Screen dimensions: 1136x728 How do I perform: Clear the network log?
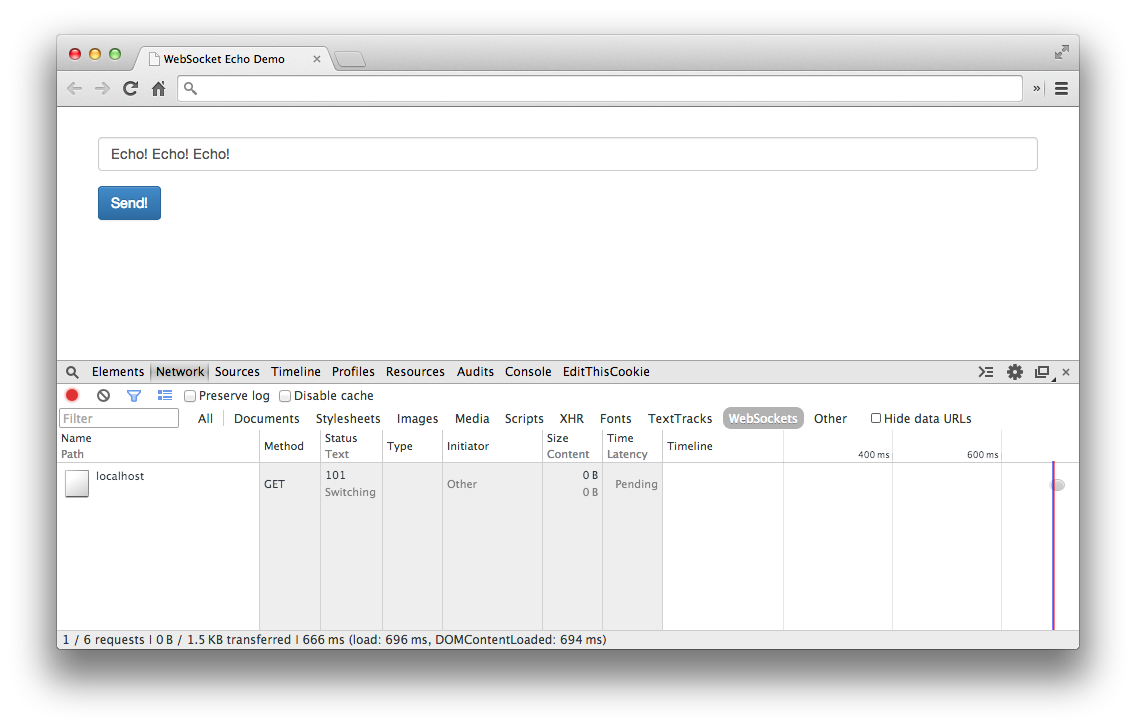click(x=104, y=396)
